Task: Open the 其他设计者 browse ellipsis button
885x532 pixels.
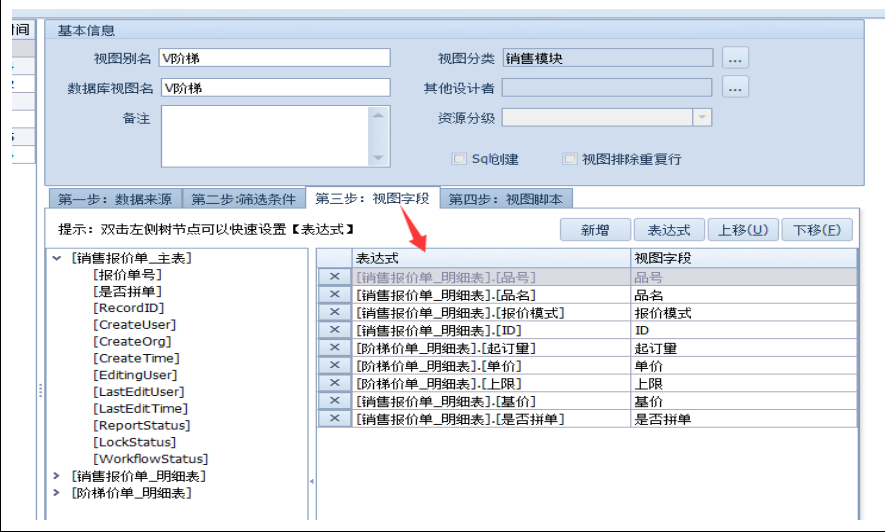Action: coord(735,88)
